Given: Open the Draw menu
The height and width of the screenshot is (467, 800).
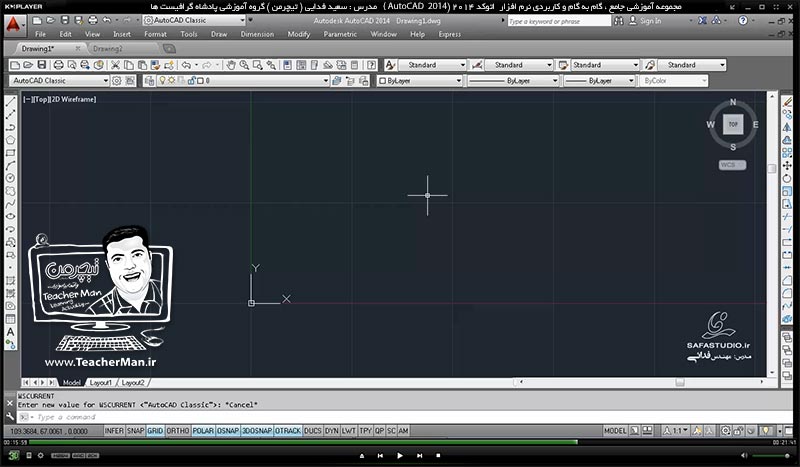Looking at the screenshot, I should coord(219,34).
